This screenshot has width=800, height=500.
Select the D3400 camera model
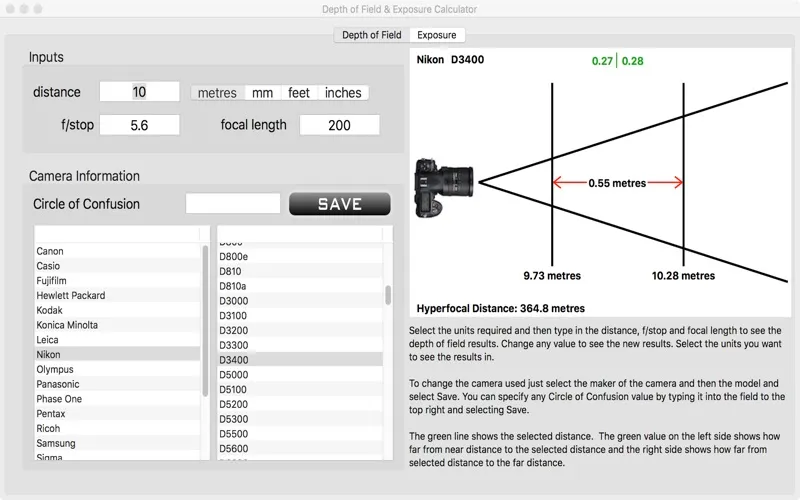click(x=300, y=360)
